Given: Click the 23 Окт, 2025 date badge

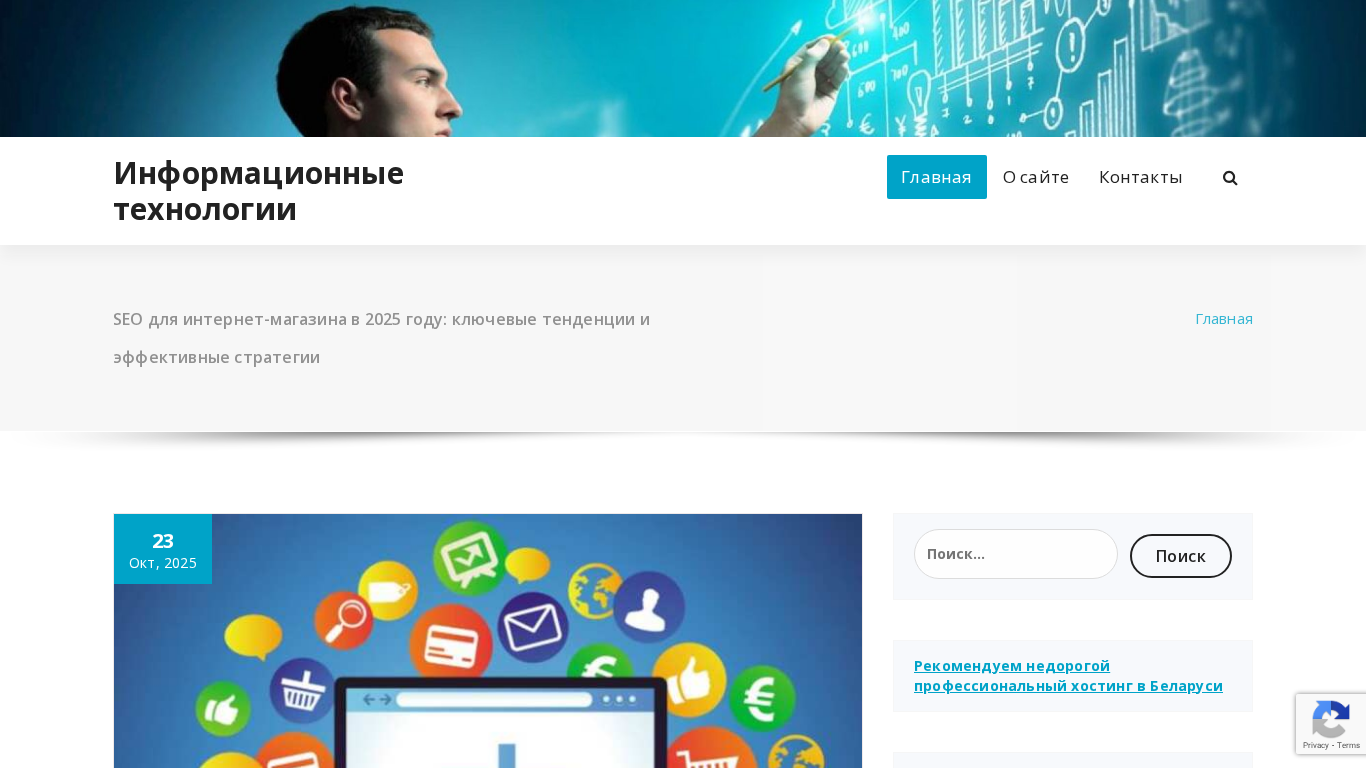Looking at the screenshot, I should 163,549.
